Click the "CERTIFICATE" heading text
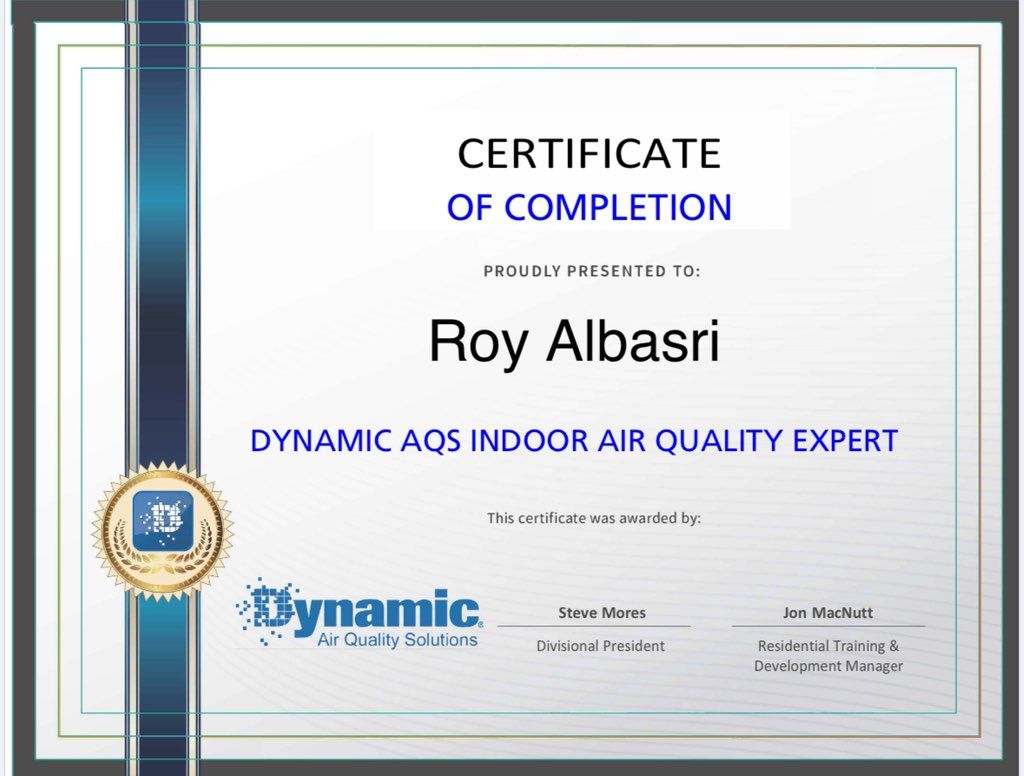 pos(589,154)
